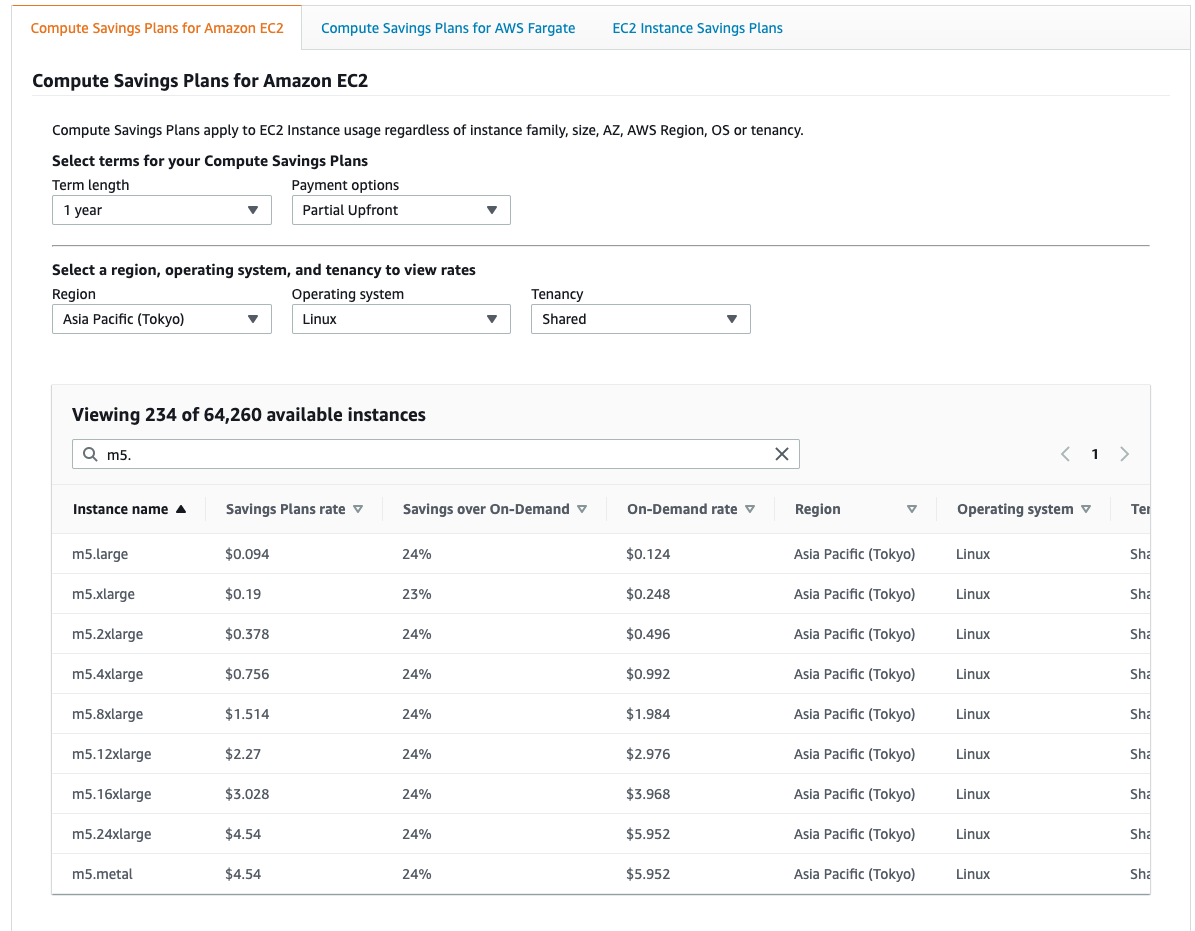Click the magnifier search icon
Image resolution: width=1195 pixels, height=931 pixels.
pyautogui.click(x=90, y=454)
